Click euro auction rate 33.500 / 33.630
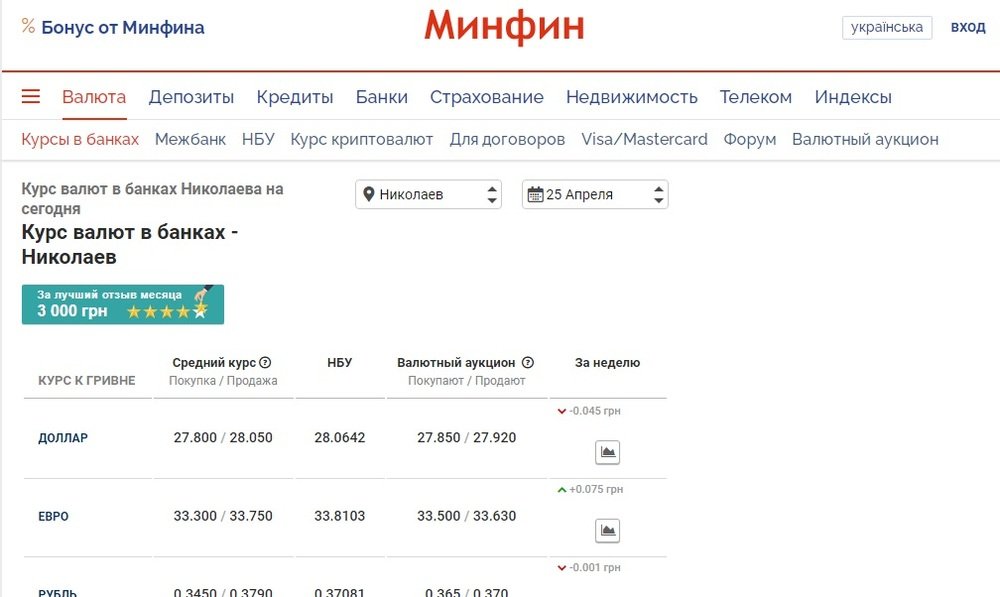 (x=467, y=516)
